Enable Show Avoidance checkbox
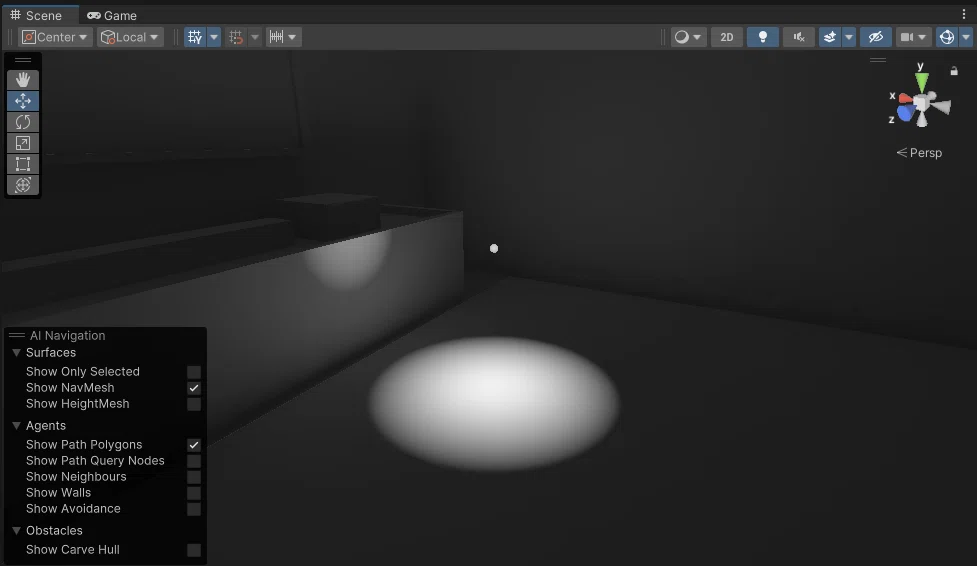This screenshot has width=977, height=566. (x=194, y=509)
